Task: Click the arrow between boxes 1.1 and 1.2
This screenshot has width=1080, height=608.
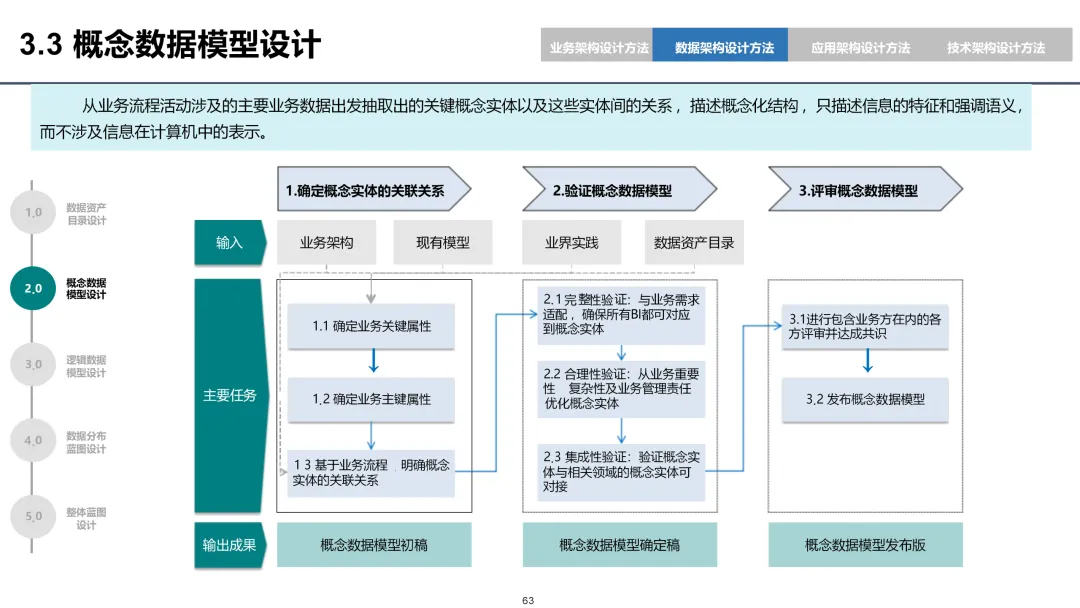Action: (373, 361)
